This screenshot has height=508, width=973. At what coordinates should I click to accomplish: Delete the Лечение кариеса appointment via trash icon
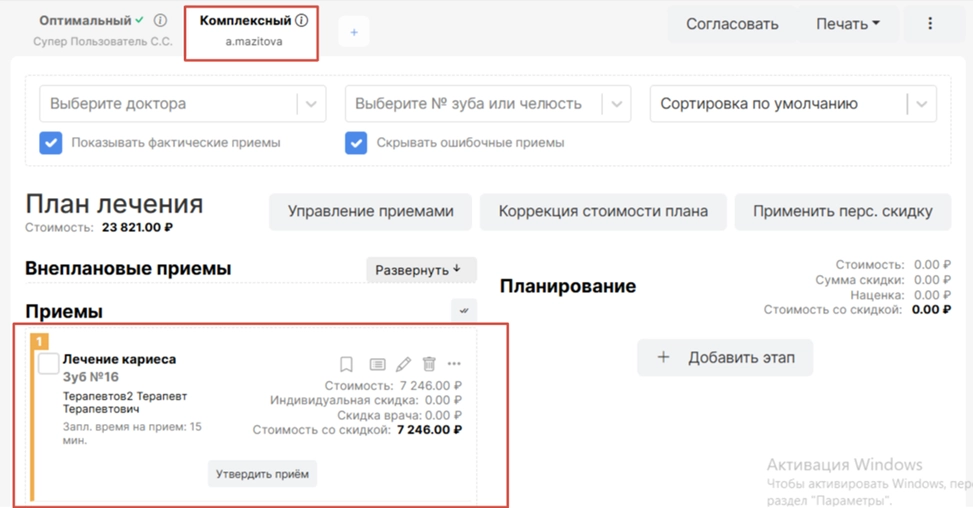[x=429, y=365]
